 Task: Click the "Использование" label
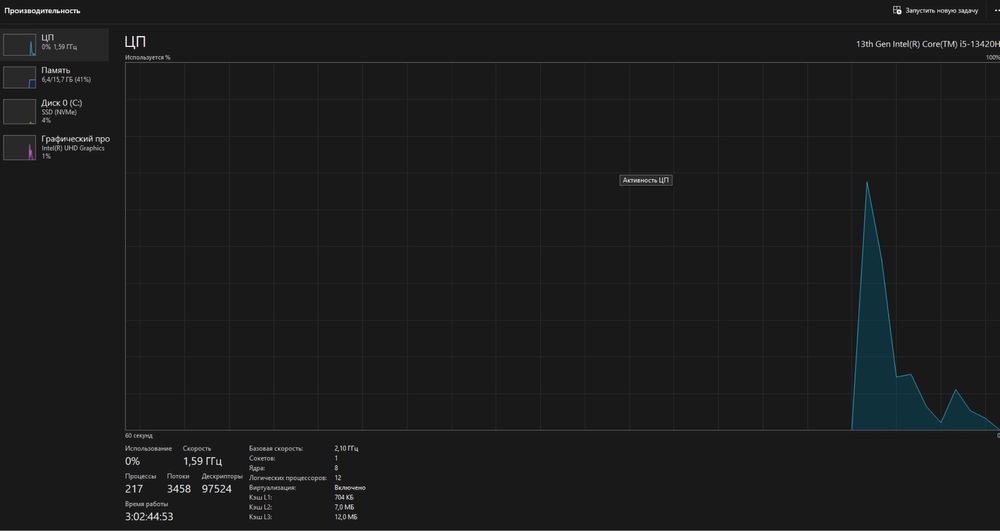pyautogui.click(x=149, y=449)
